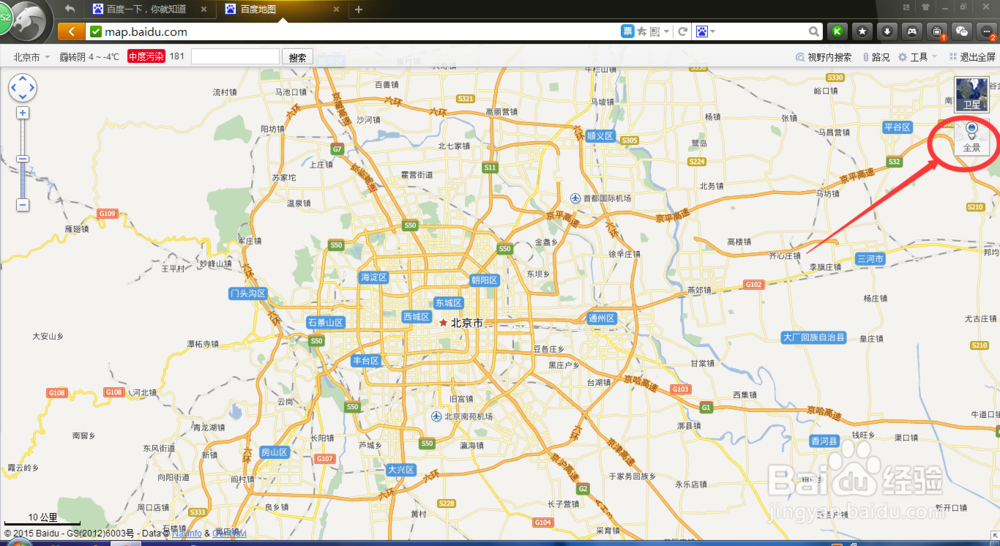The image size is (1000, 546).
Task: Open panorama (全景) street view button
Action: 971,137
